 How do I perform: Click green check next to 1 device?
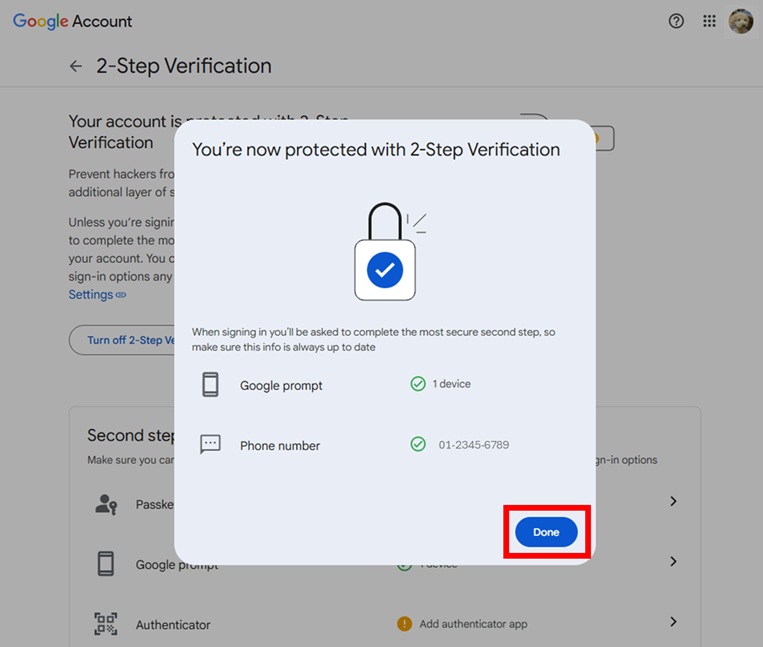click(418, 384)
